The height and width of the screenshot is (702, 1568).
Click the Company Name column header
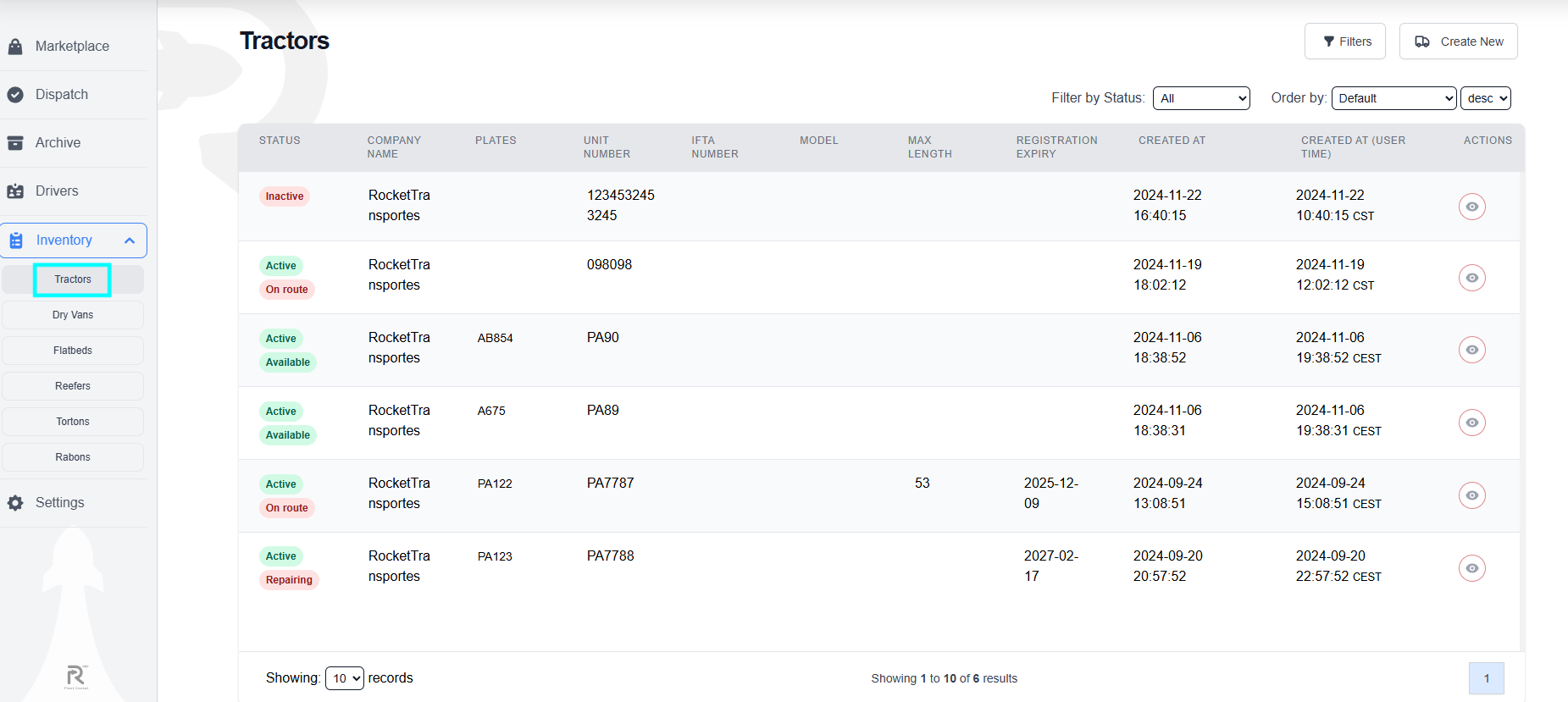pyautogui.click(x=394, y=147)
